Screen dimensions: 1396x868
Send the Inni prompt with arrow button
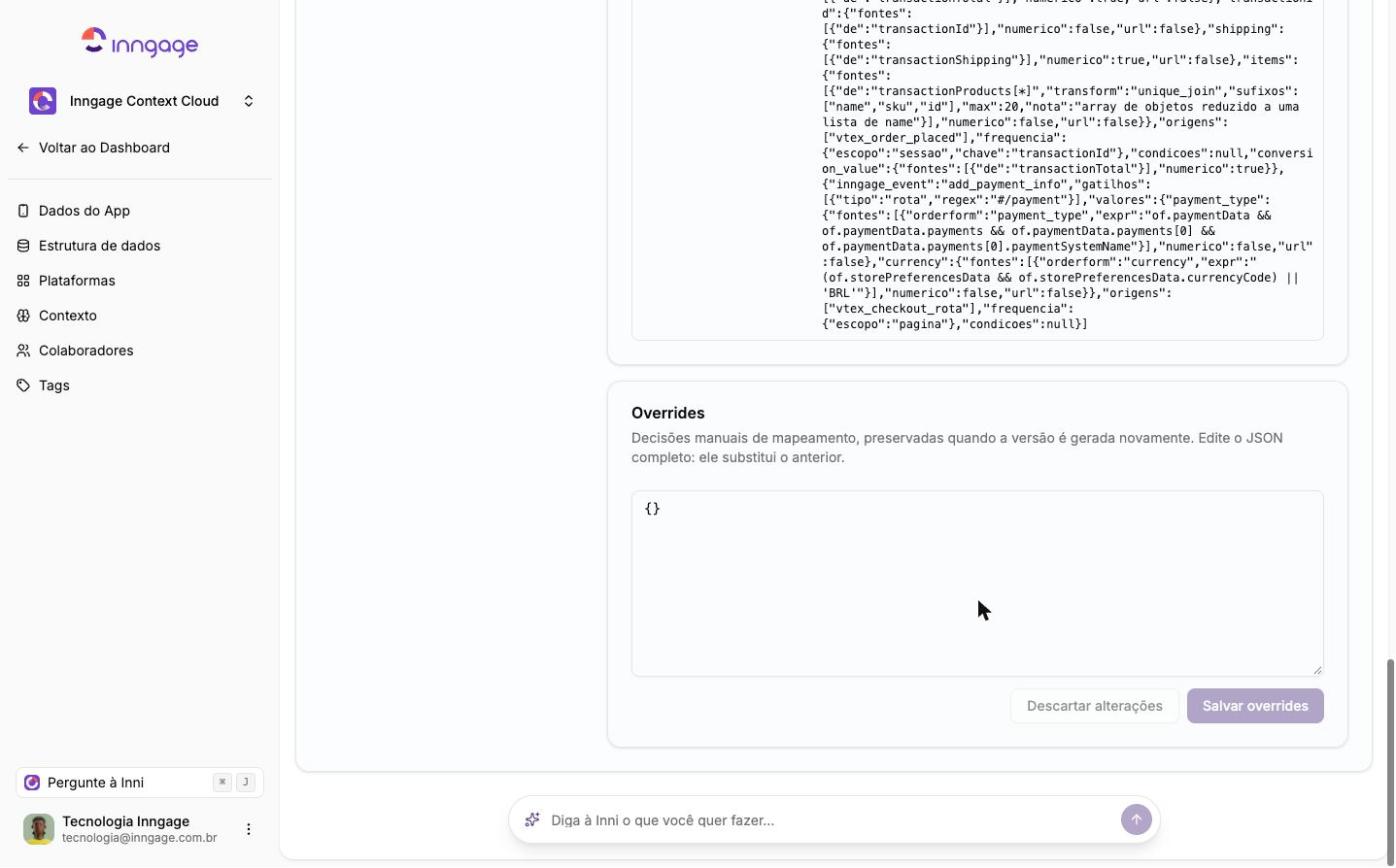[x=1136, y=820]
